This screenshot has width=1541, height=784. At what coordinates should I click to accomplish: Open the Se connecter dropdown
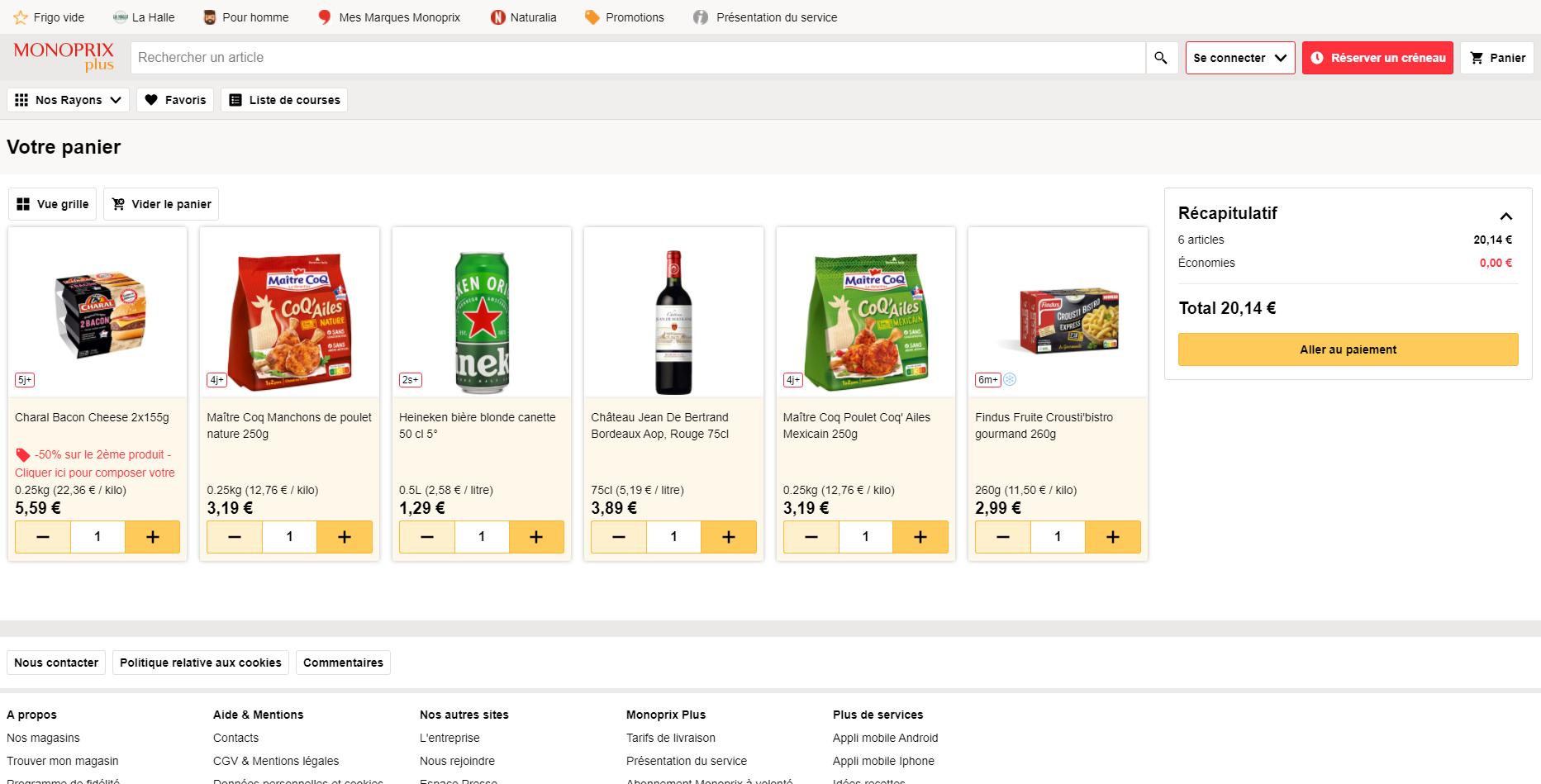[1240, 58]
